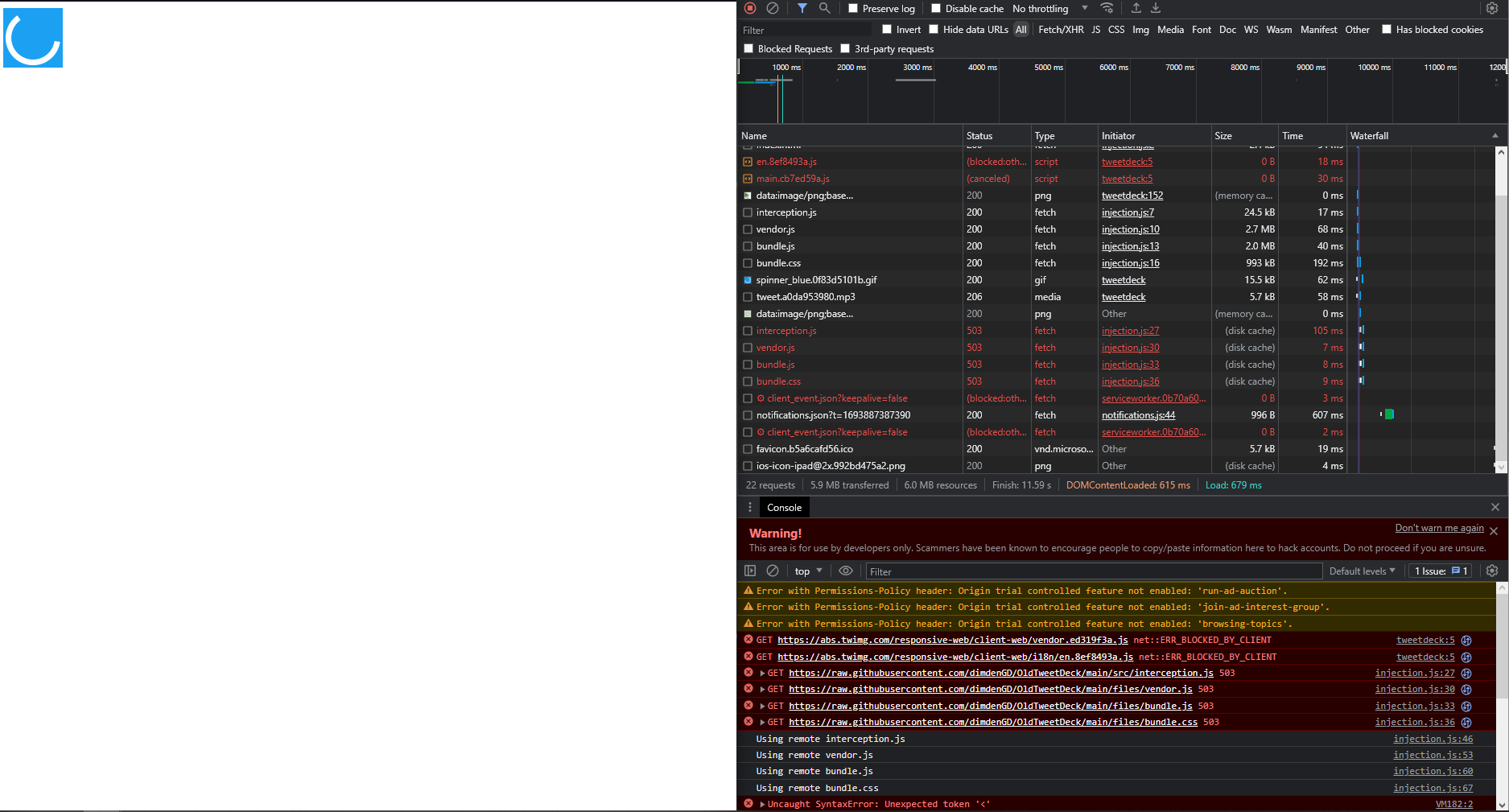
Task: Import a HAR file
Action: pyautogui.click(x=1136, y=8)
